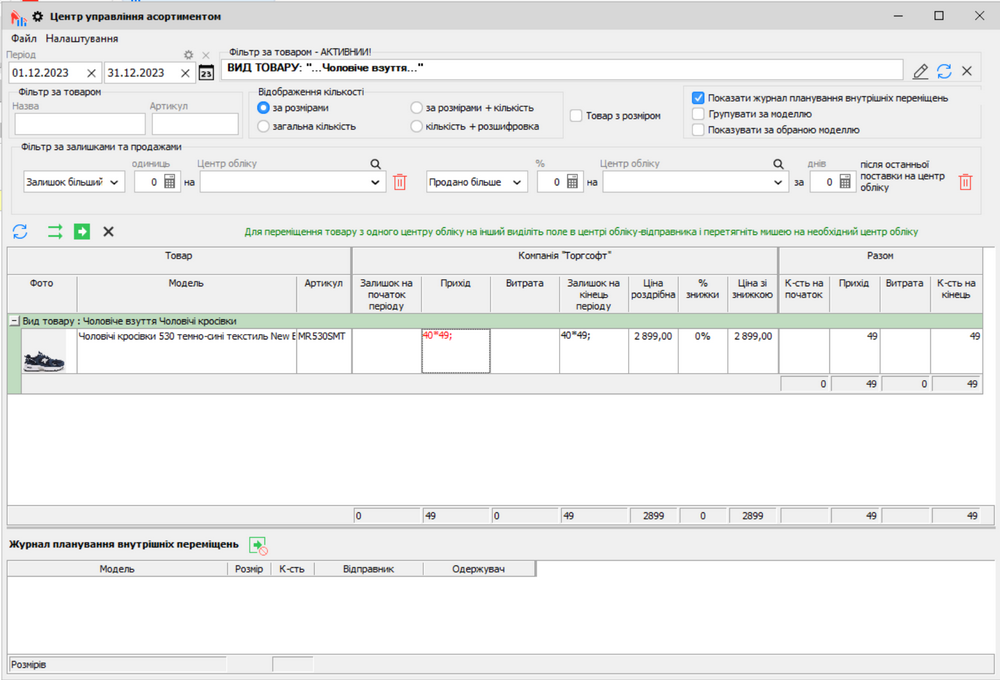The image size is (1000, 680).
Task: Click the green export arrow icon in toolbar
Action: 82,232
